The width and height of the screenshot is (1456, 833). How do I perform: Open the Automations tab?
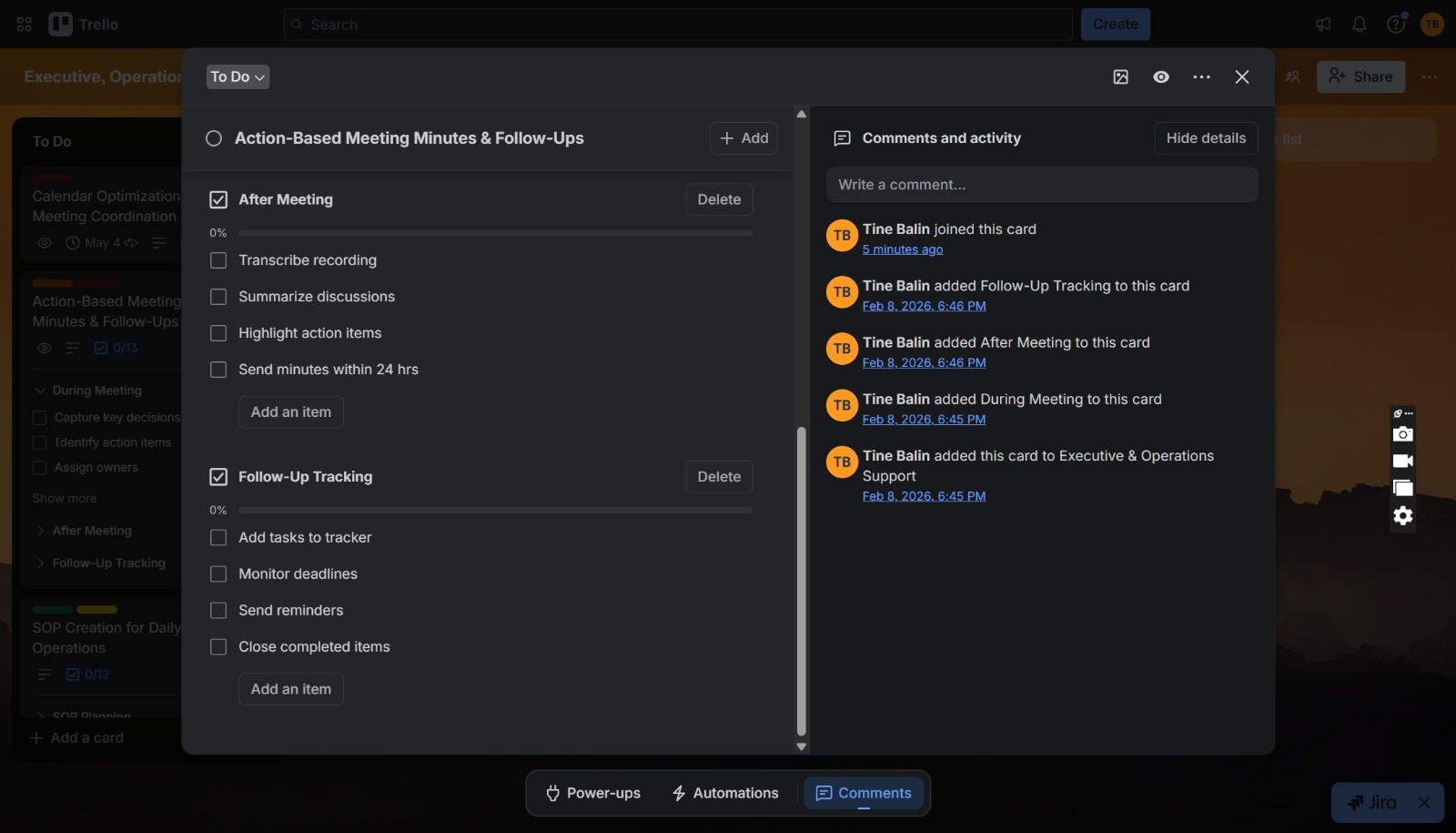[725, 794]
